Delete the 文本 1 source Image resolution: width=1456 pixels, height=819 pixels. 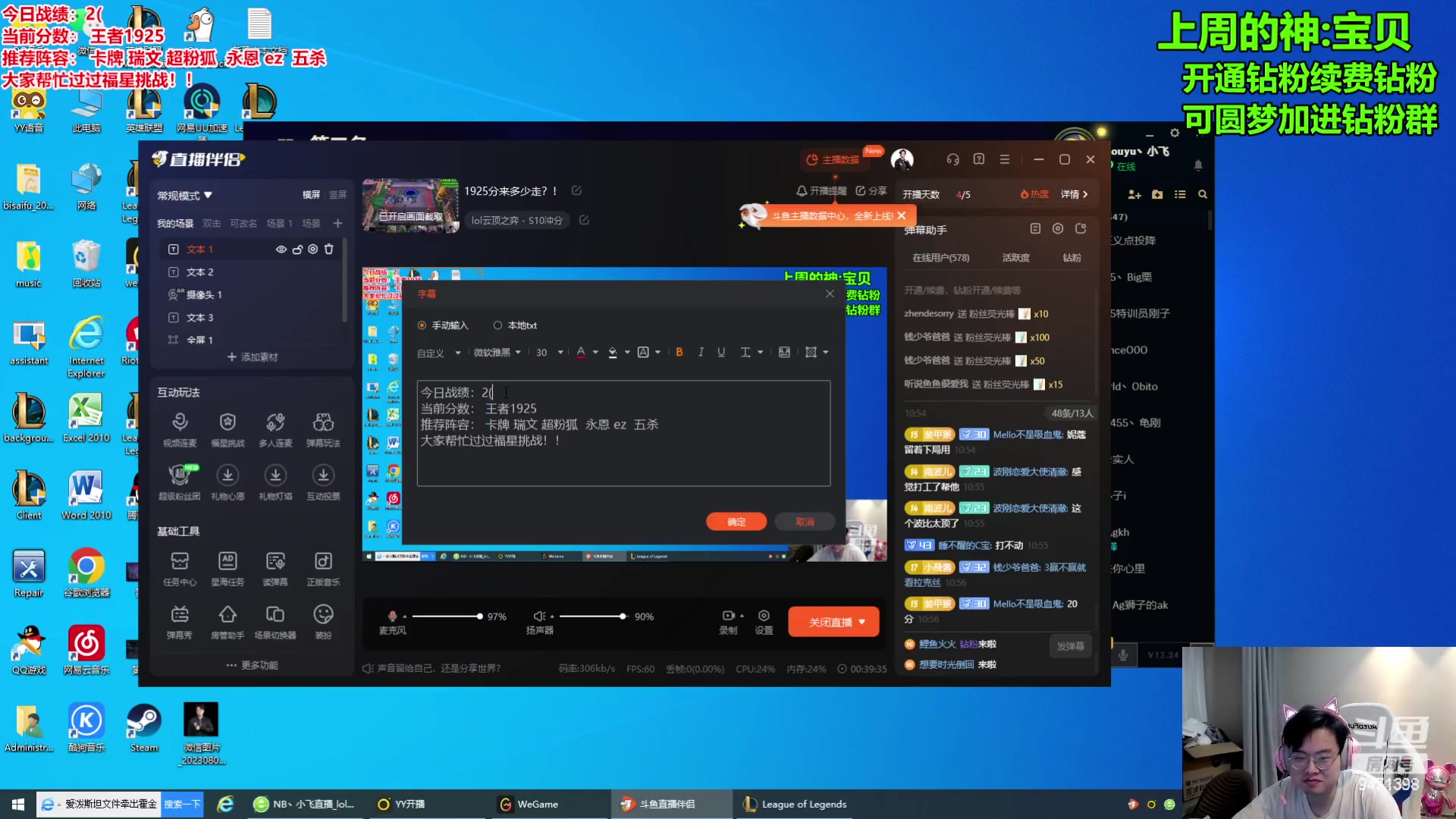(329, 249)
